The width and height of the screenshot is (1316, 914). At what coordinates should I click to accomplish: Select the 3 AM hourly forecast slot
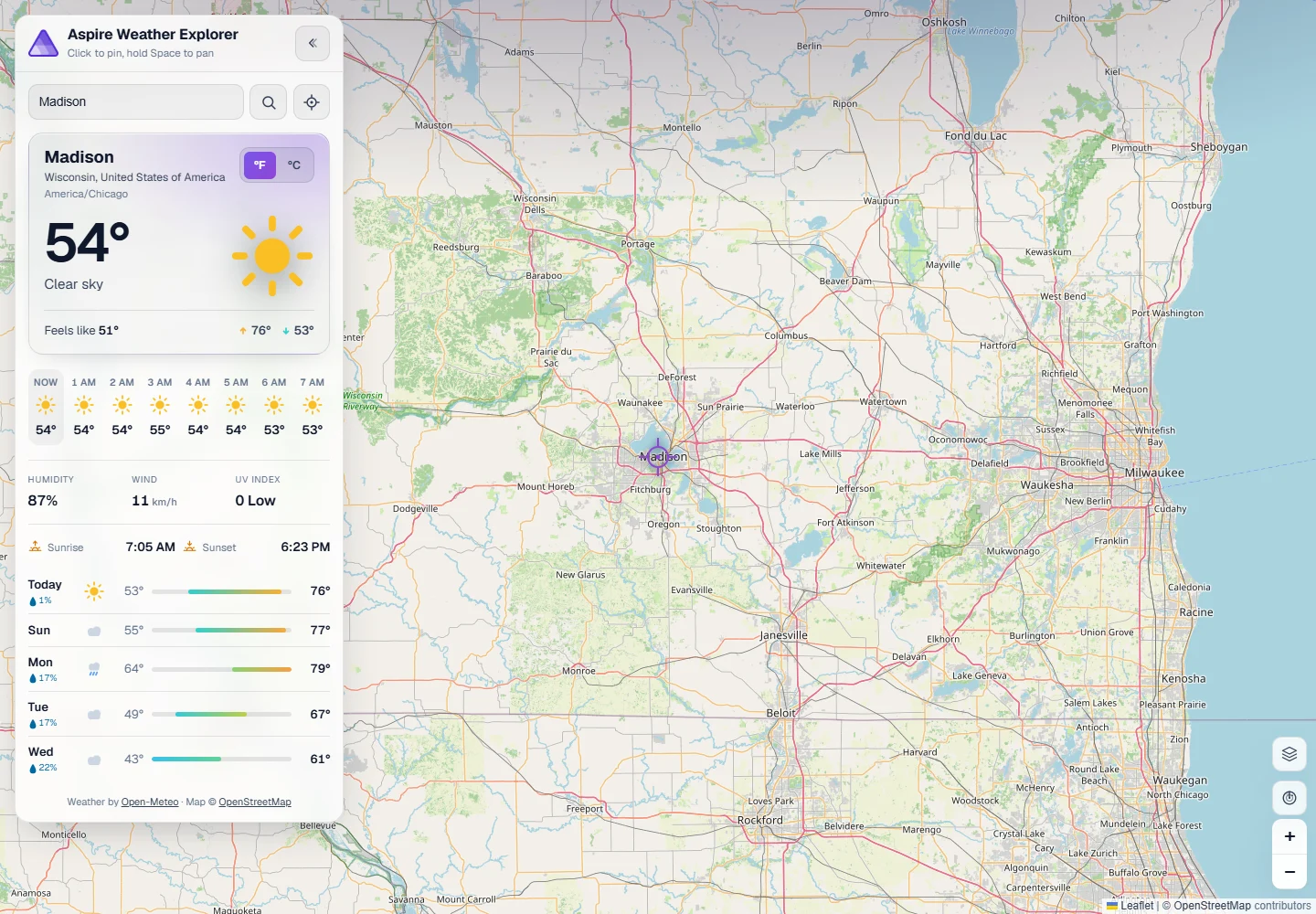[160, 407]
